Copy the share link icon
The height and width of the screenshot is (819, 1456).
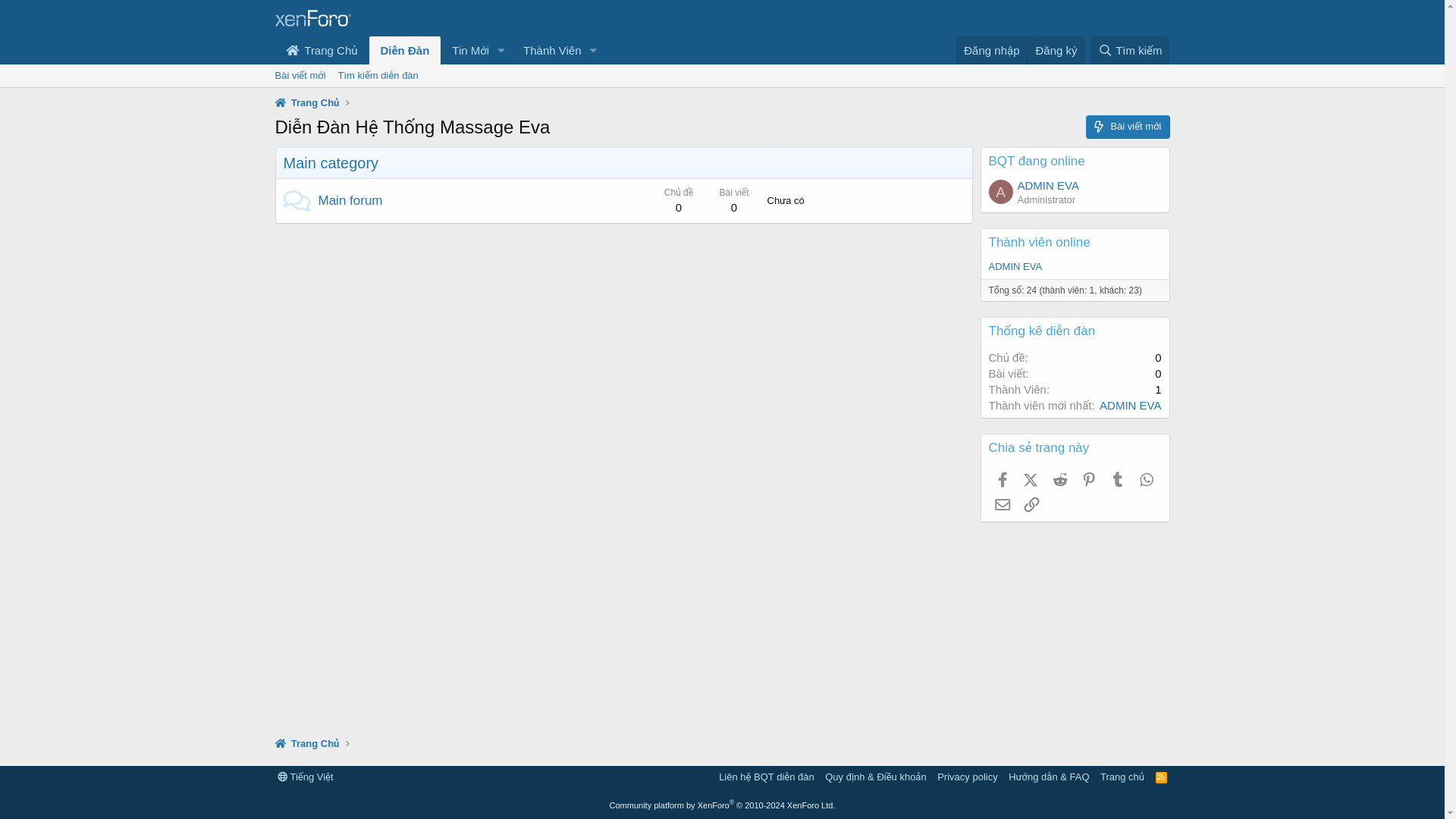[1031, 505]
